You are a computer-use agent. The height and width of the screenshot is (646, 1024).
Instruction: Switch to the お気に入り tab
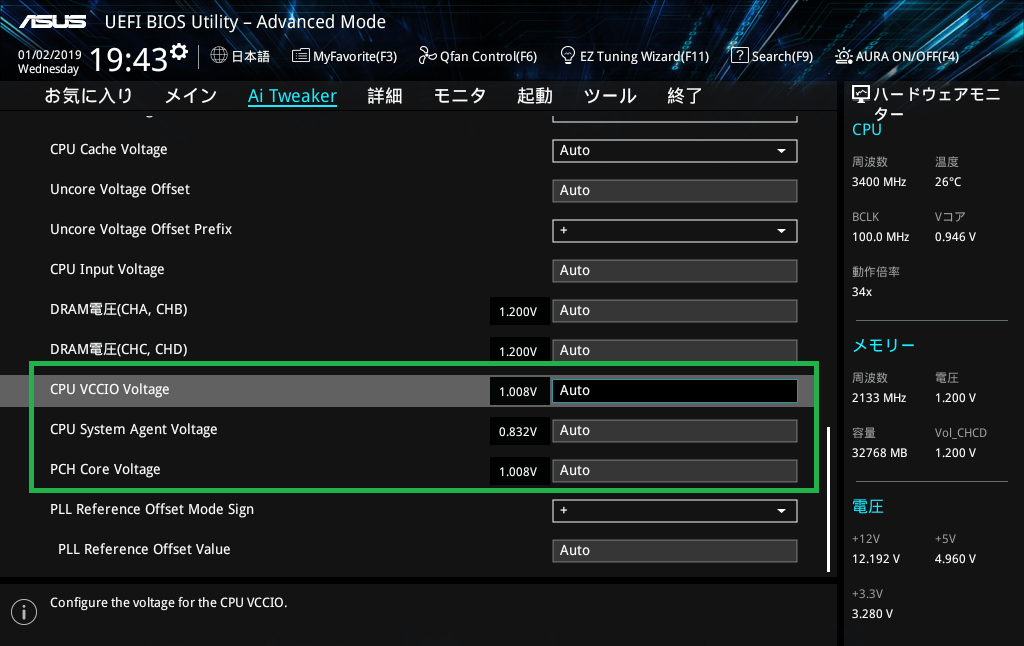tap(89, 96)
